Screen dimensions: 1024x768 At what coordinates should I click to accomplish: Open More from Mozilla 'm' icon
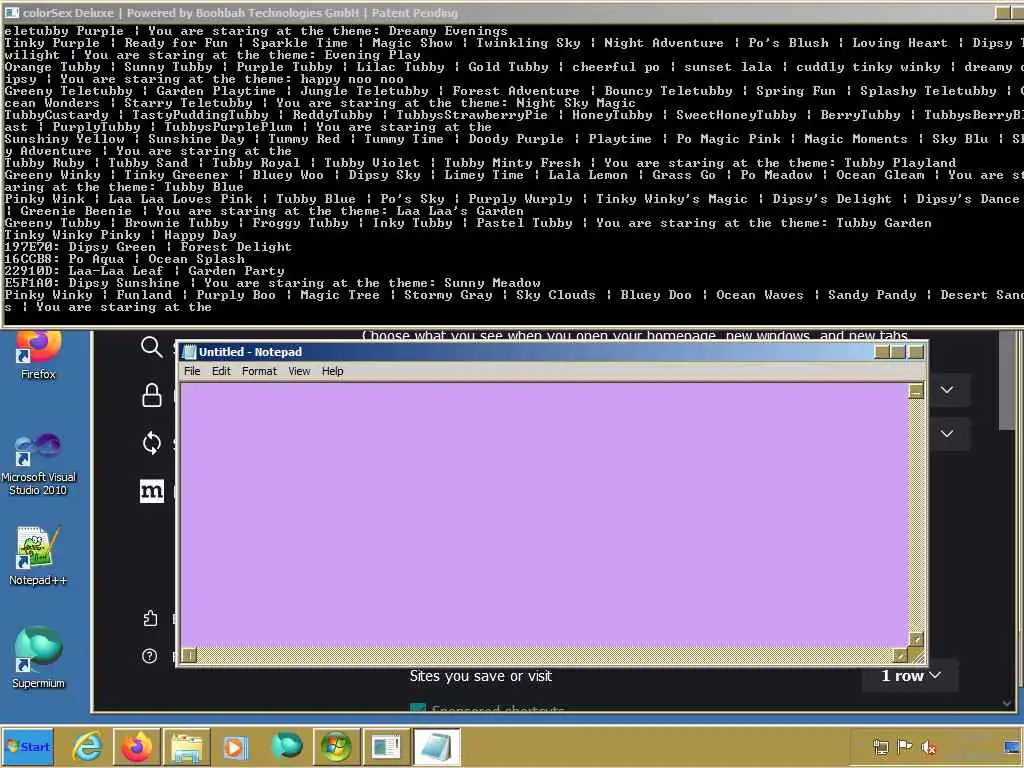coord(152,491)
